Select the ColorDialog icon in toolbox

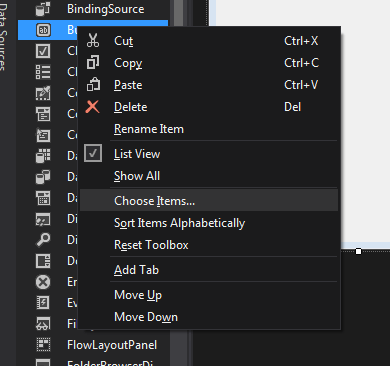[43, 93]
